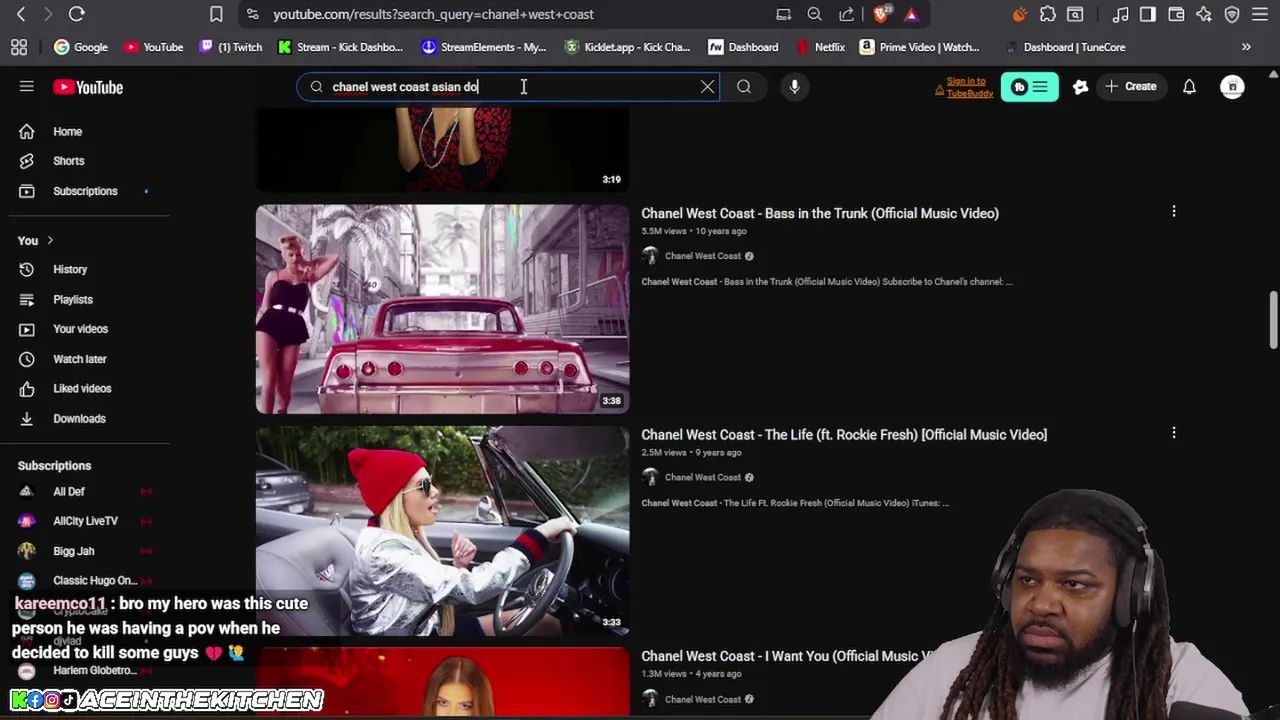The image size is (1280, 720).
Task: Open the apps grid icon in the bookmarks bar
Action: tap(19, 47)
